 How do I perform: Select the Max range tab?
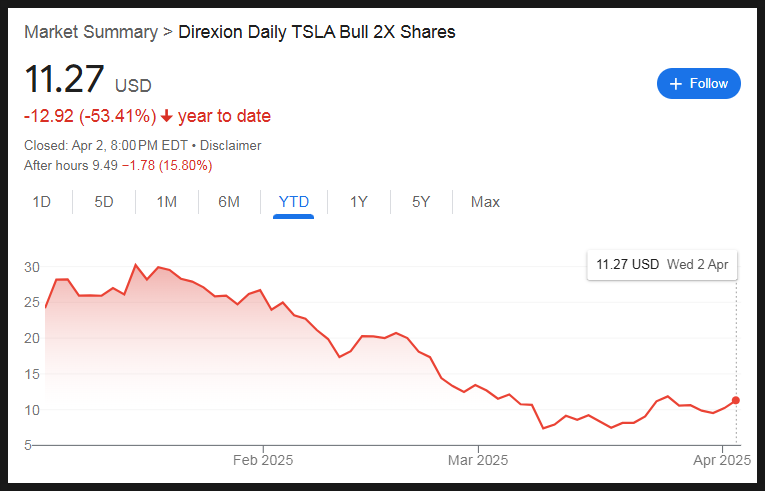pos(485,202)
